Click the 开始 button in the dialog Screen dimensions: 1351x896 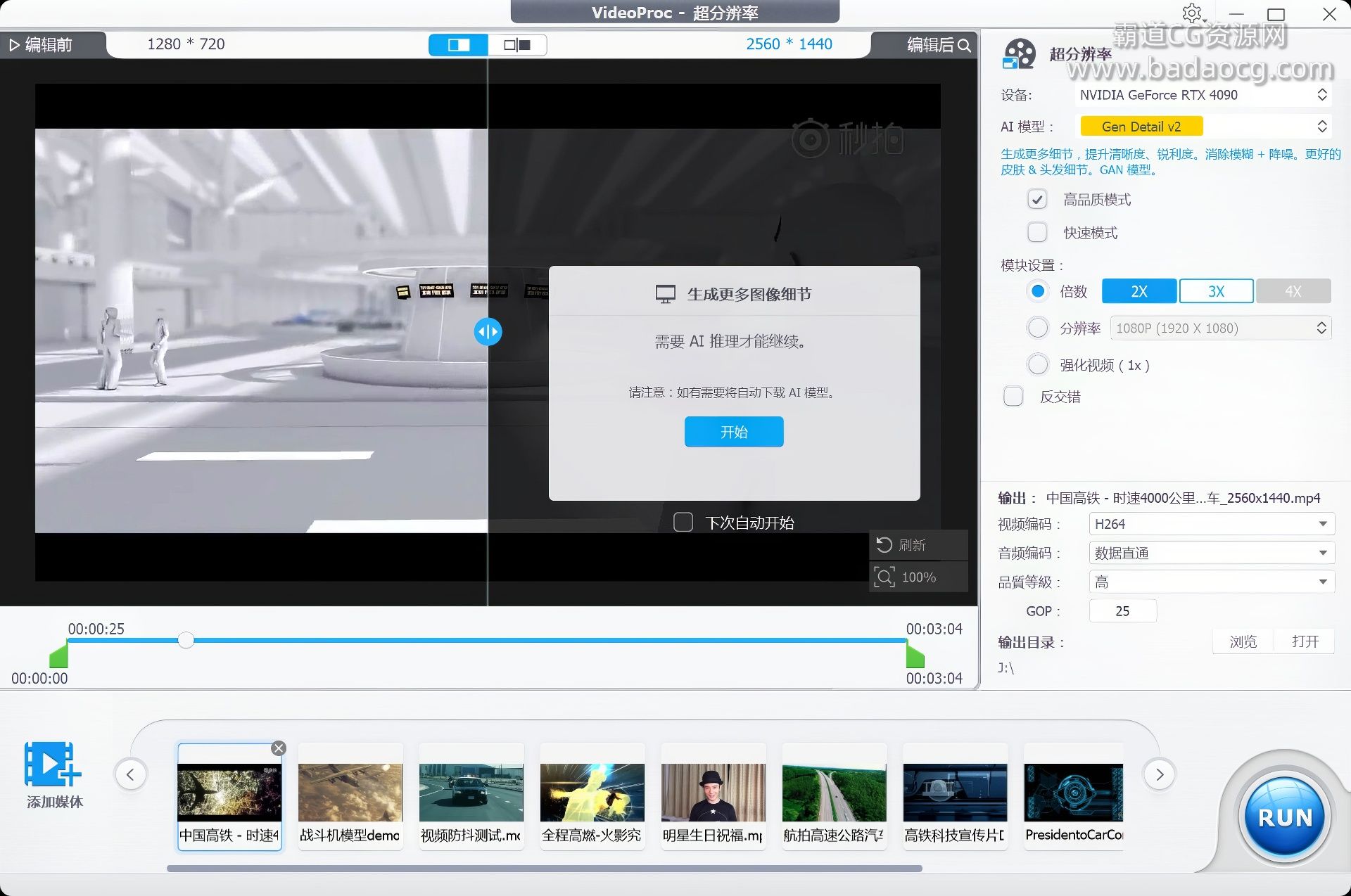(x=734, y=432)
